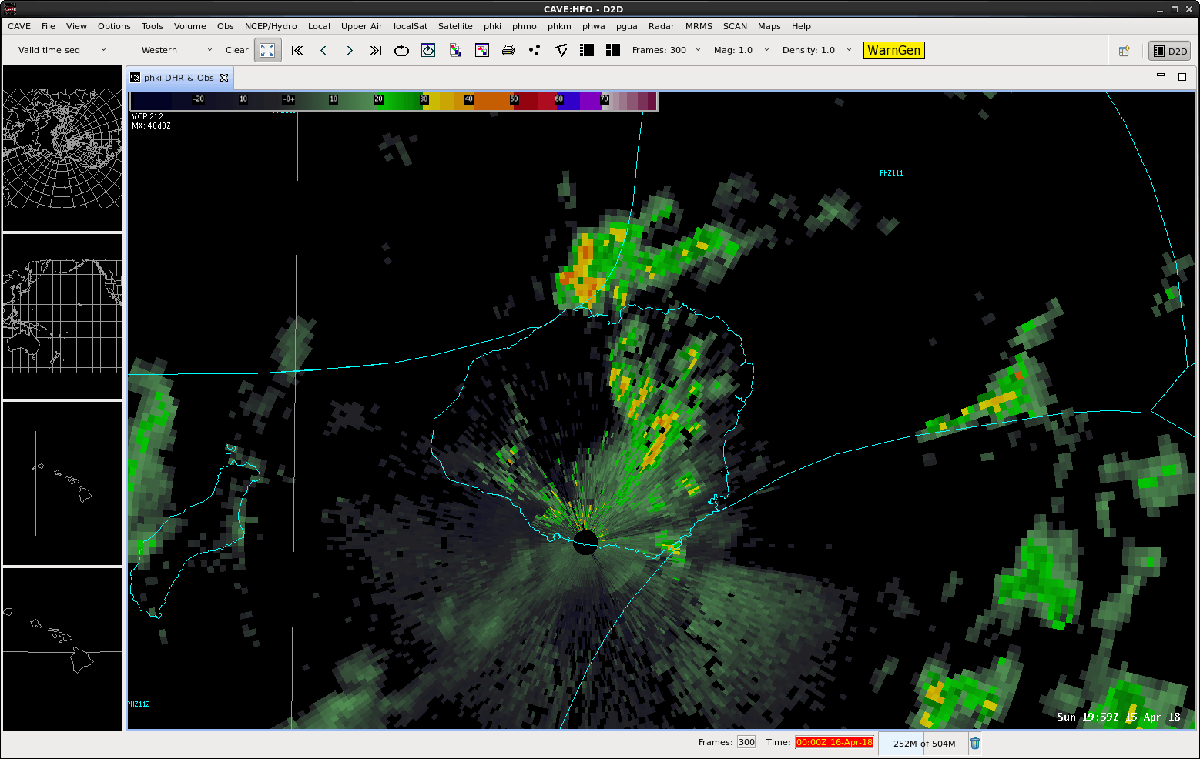Open the Maps menu
This screenshot has width=1200, height=759.
click(x=769, y=26)
